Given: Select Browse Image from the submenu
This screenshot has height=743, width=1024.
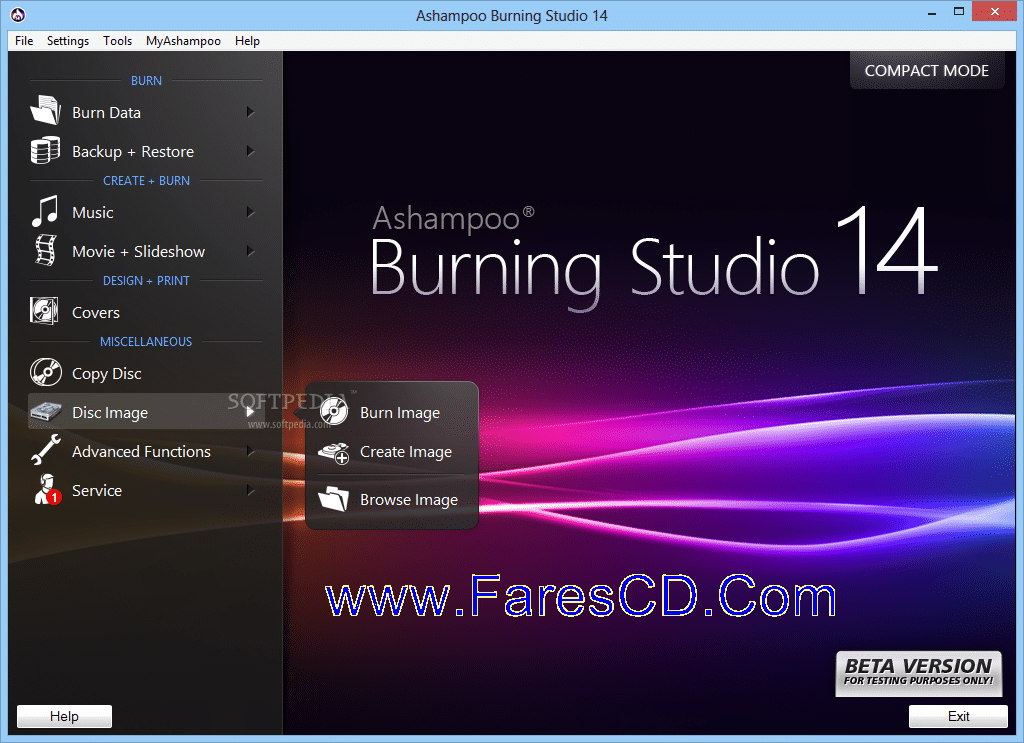Looking at the screenshot, I should click(x=392, y=499).
